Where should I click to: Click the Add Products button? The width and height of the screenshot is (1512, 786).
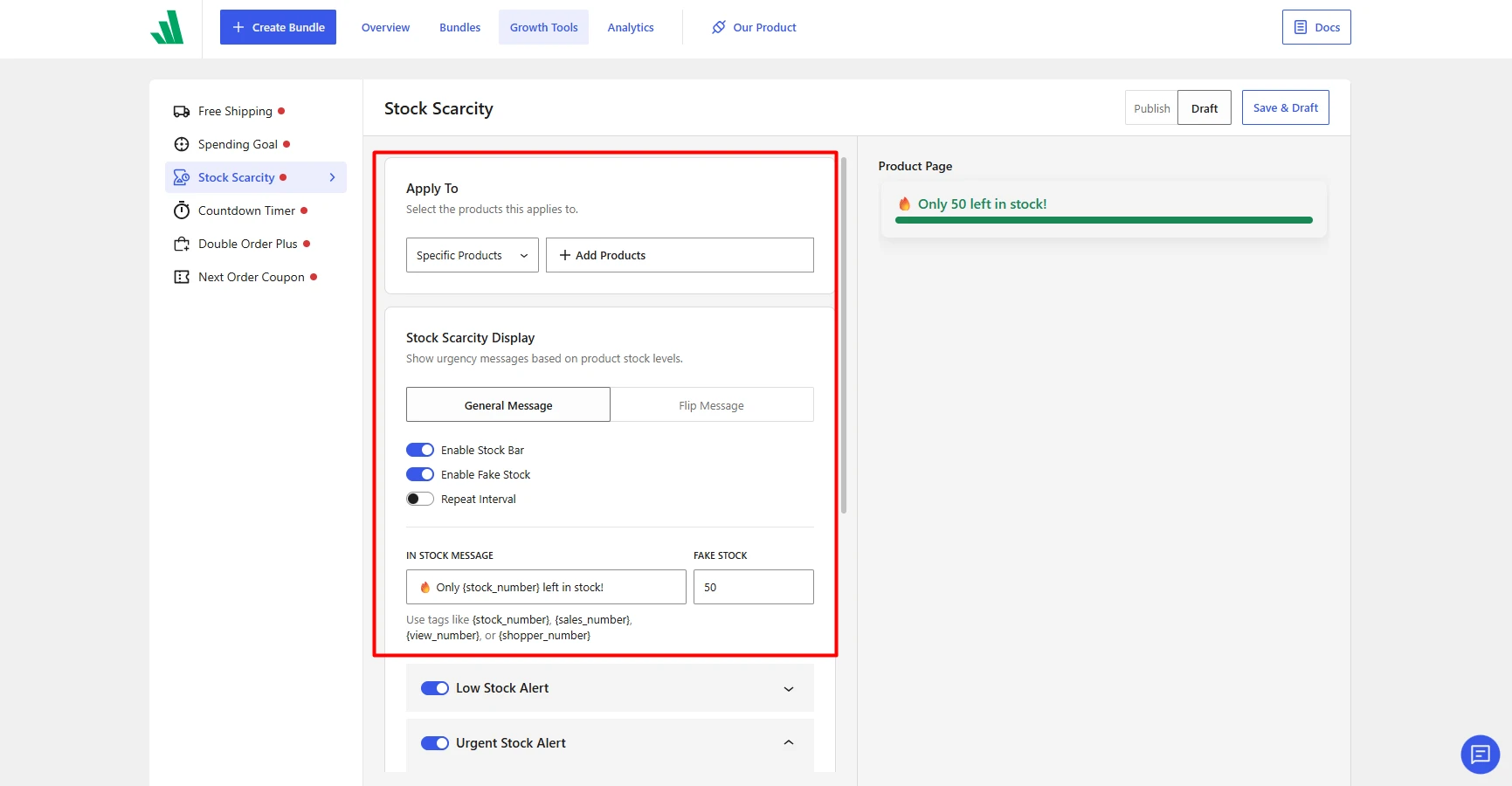(680, 255)
